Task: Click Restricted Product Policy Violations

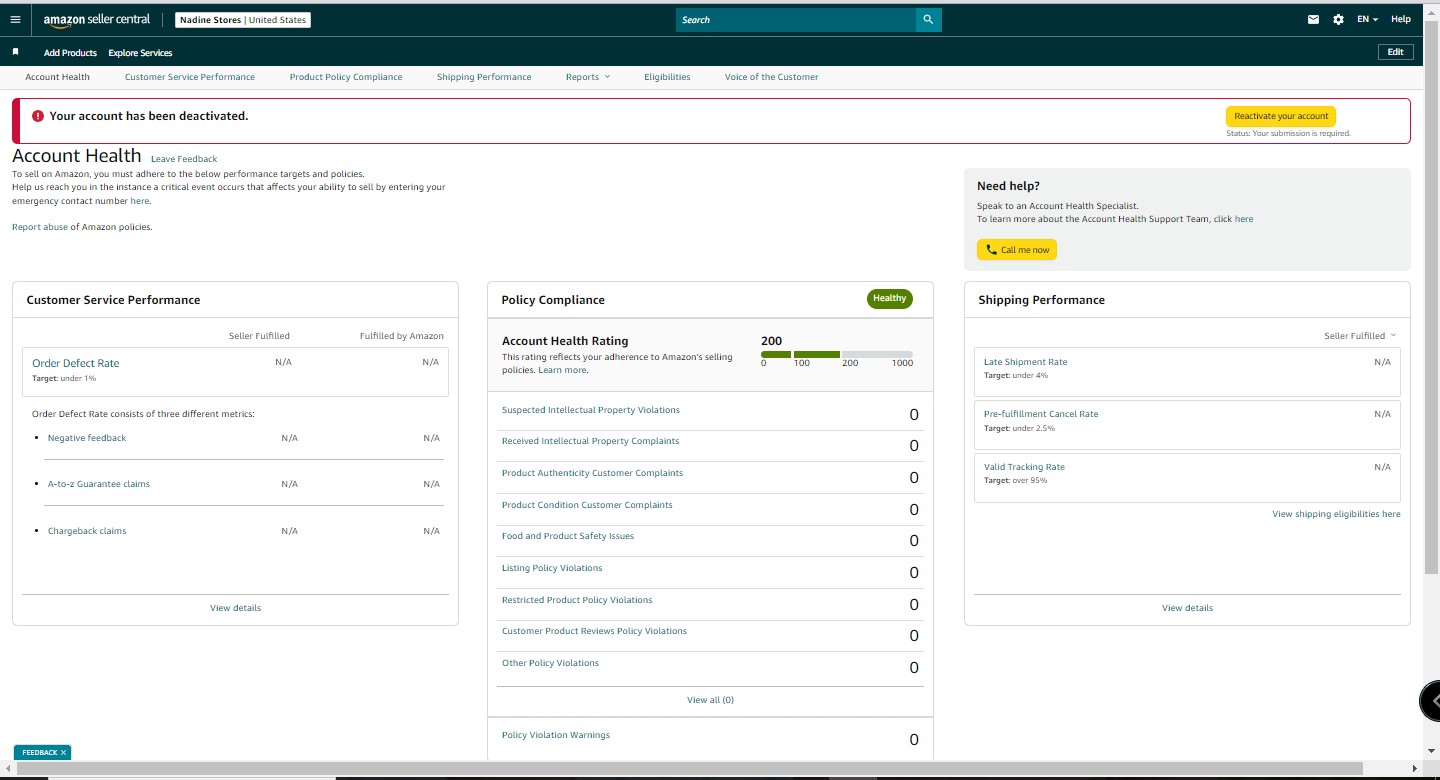Action: pos(577,600)
